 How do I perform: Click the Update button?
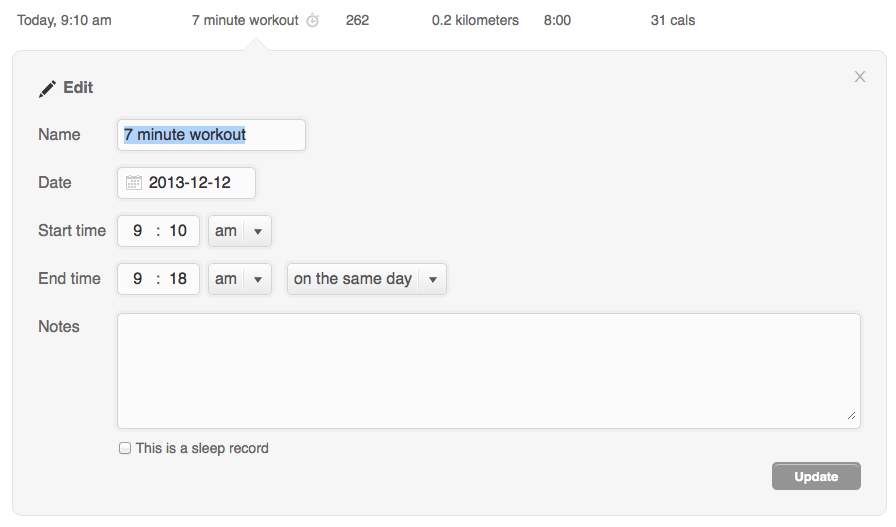[x=816, y=476]
